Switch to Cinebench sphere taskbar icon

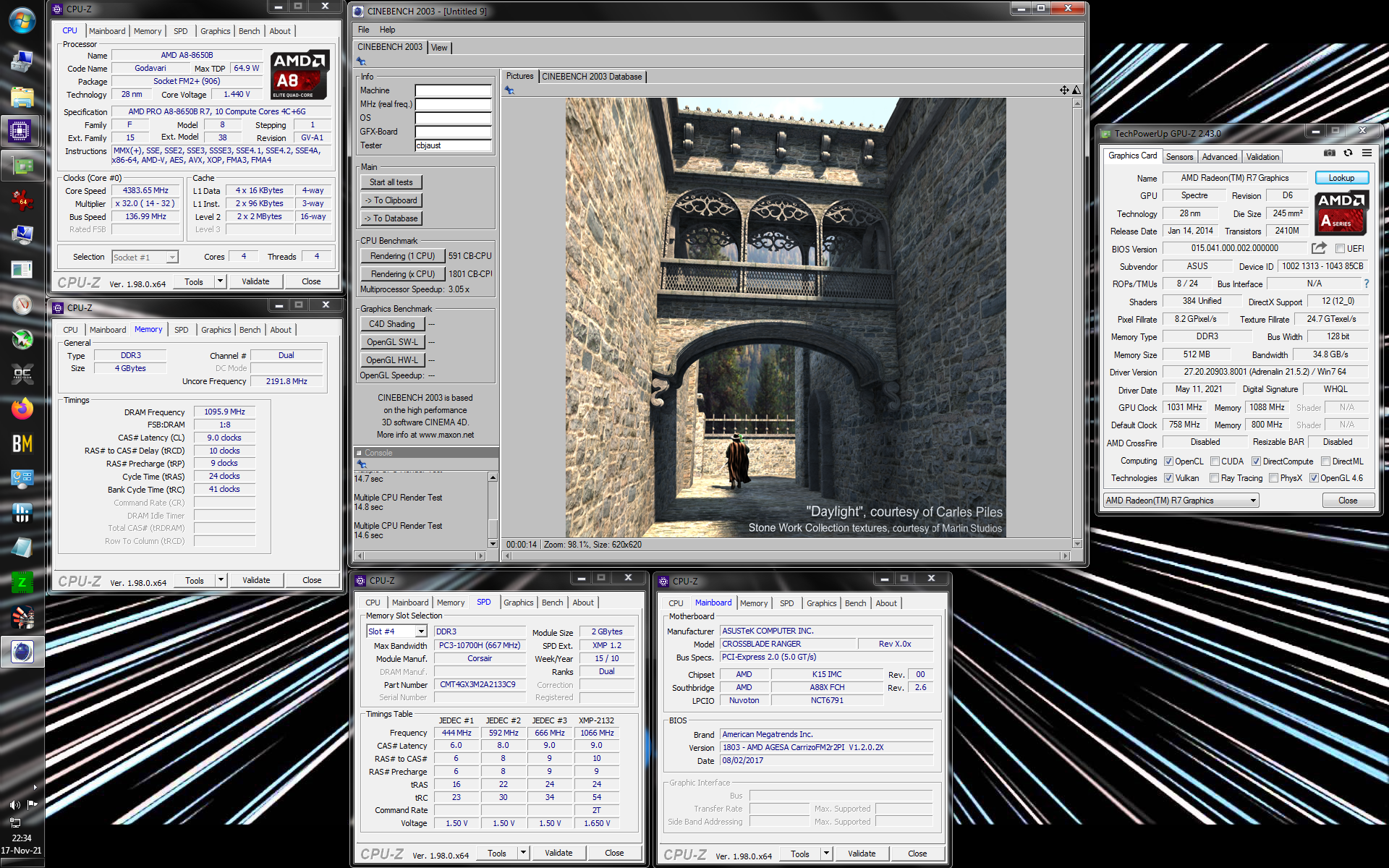coord(22,652)
